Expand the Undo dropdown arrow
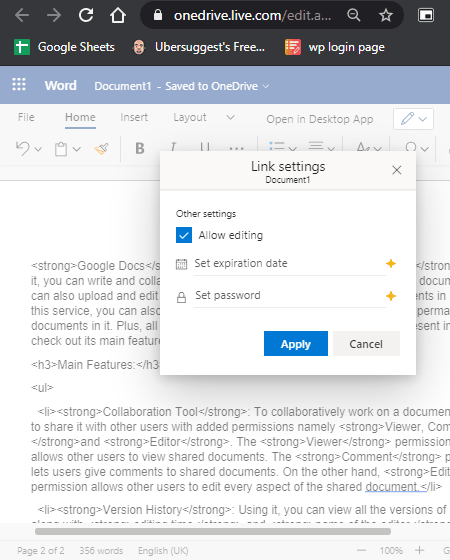Image resolution: width=450 pixels, height=560 pixels. 38,149
